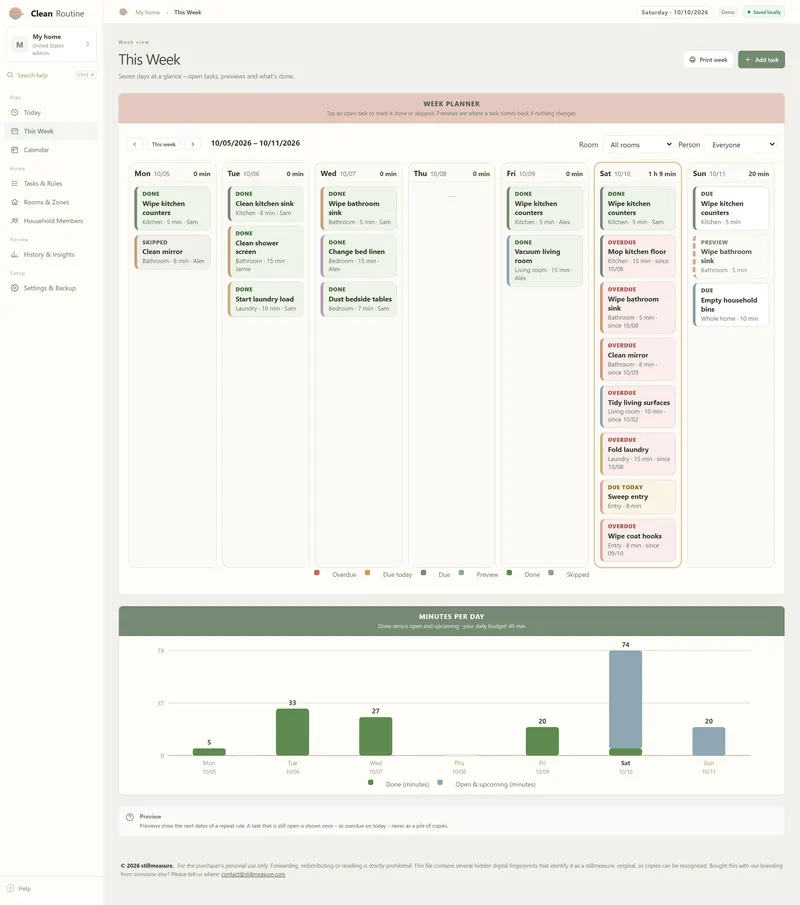Click the Open & upcoming legend swatch
The image size is (800, 905).
(440, 783)
